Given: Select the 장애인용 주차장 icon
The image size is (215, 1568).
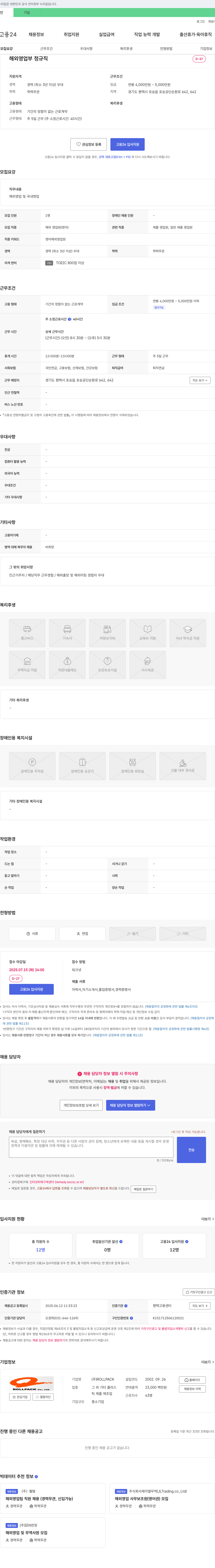Looking at the screenshot, I should 32,766.
